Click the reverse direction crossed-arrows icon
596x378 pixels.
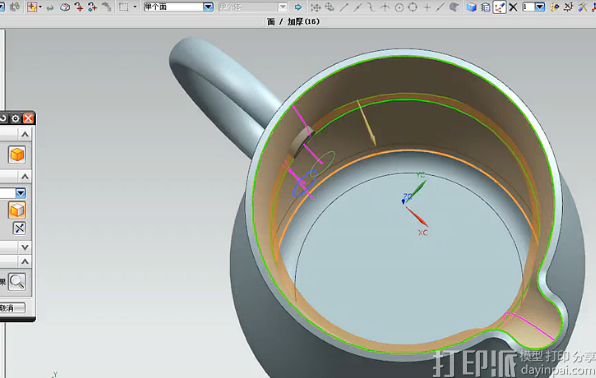19,228
